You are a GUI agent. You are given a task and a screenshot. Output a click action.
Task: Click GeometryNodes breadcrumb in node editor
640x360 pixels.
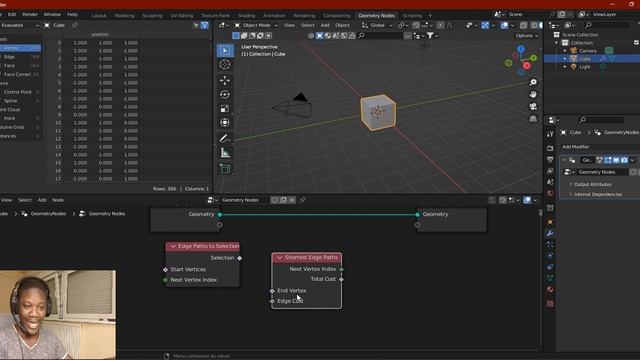[48, 213]
